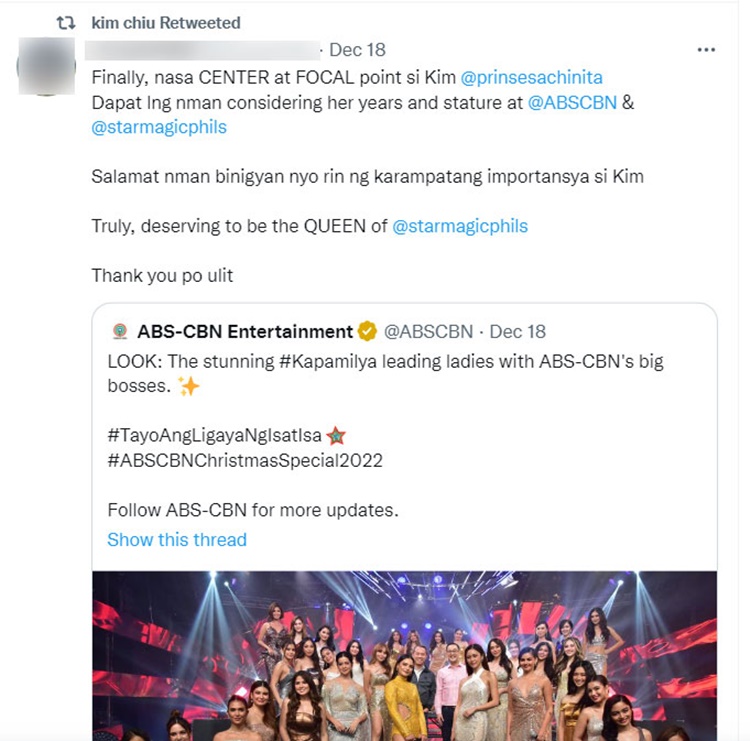The height and width of the screenshot is (741, 750).
Task: Click 'Show this thread' link
Action: tap(177, 540)
